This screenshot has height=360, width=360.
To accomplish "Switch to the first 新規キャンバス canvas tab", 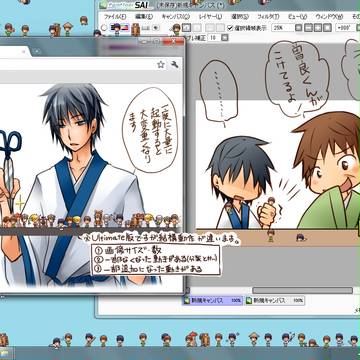I will (212, 300).
